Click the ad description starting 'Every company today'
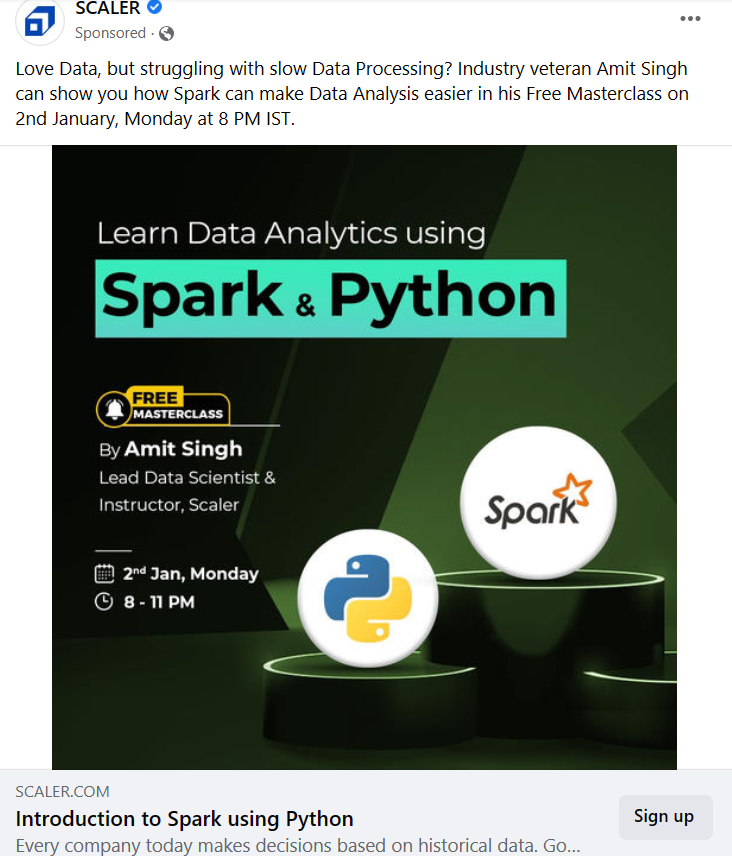The image size is (732, 856). pyautogui.click(x=298, y=846)
